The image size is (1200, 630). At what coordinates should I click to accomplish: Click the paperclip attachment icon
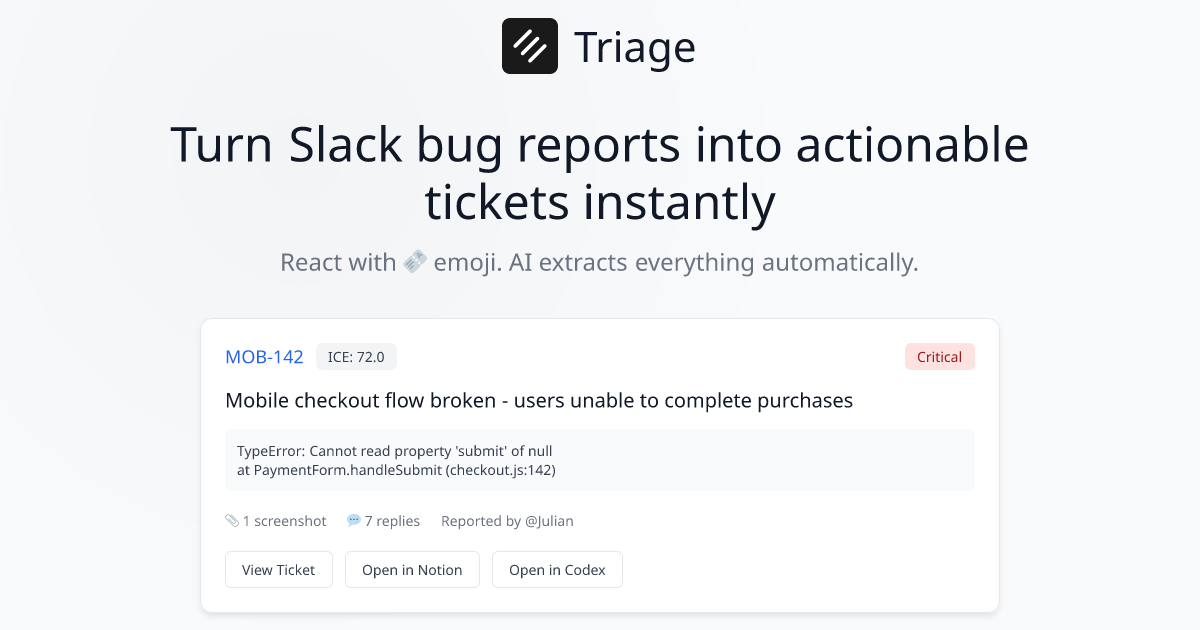[x=230, y=520]
